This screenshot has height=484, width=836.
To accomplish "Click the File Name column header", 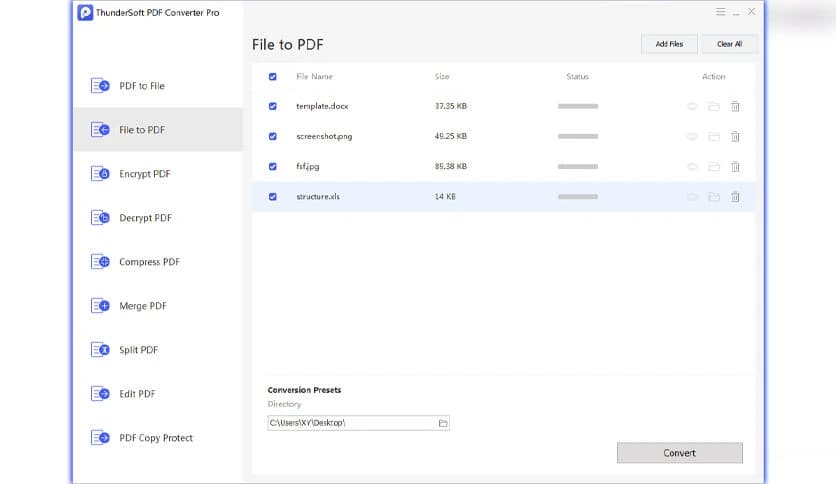I will click(x=314, y=76).
